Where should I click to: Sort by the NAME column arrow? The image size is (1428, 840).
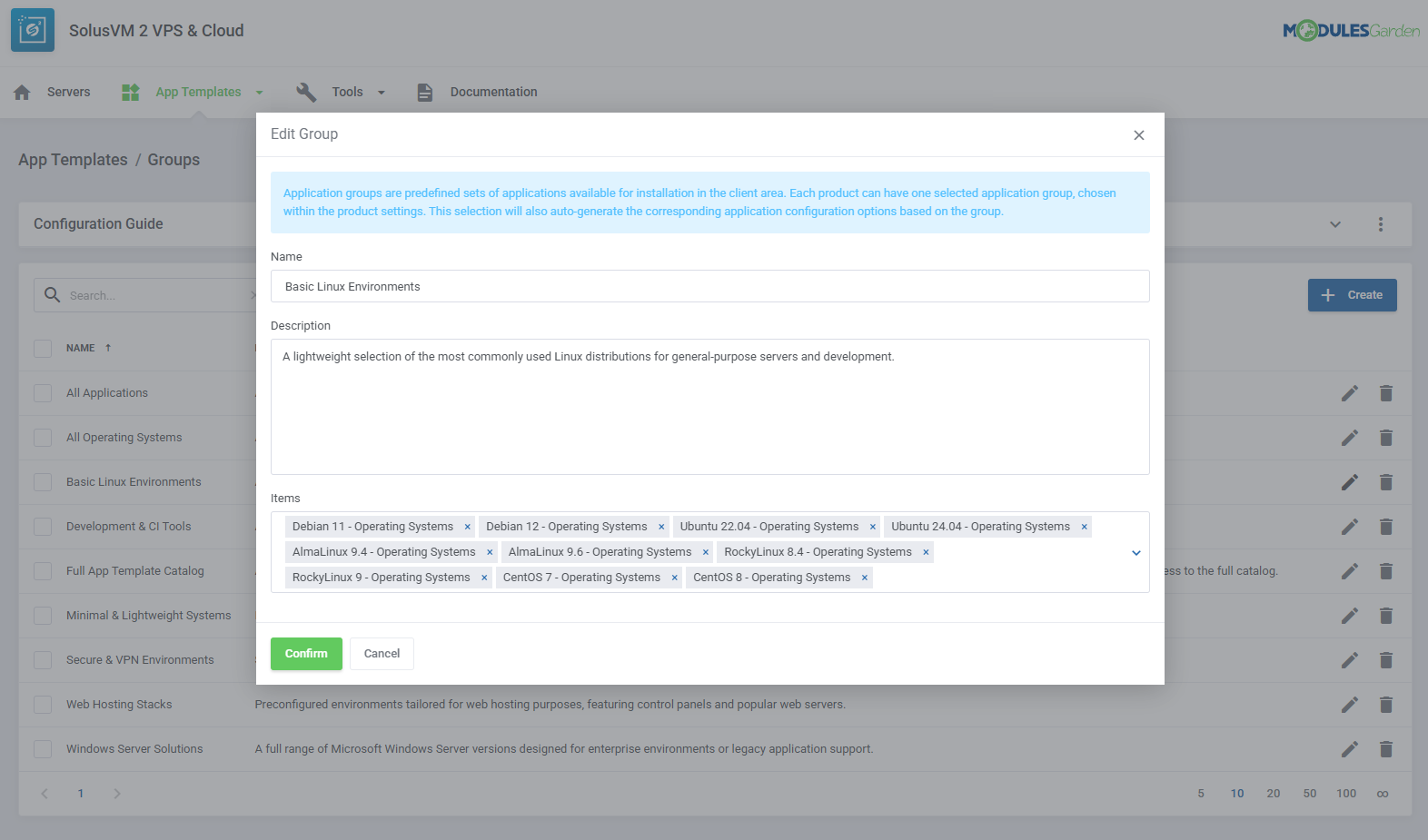(108, 348)
